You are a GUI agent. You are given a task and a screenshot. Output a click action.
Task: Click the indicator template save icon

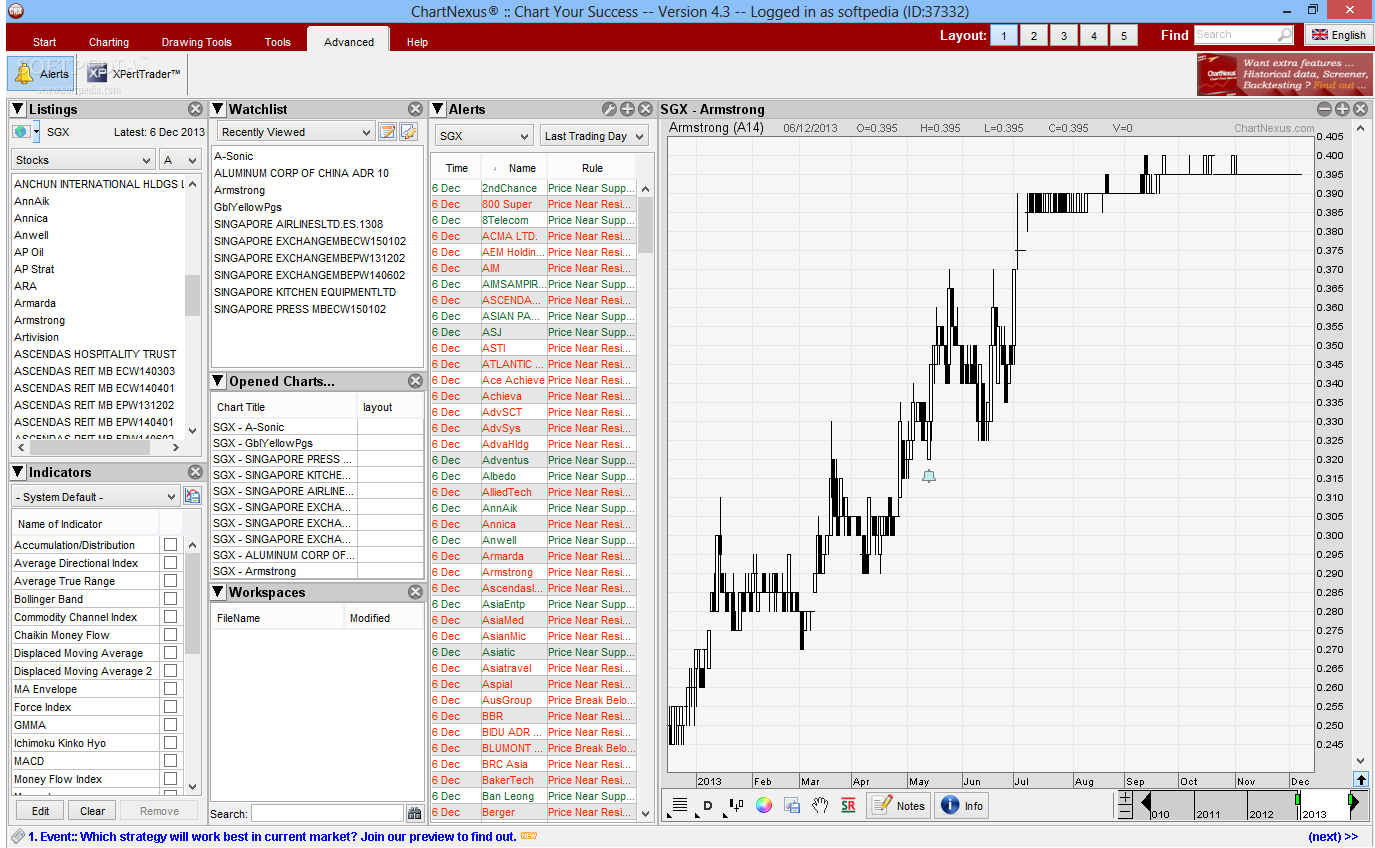point(192,496)
